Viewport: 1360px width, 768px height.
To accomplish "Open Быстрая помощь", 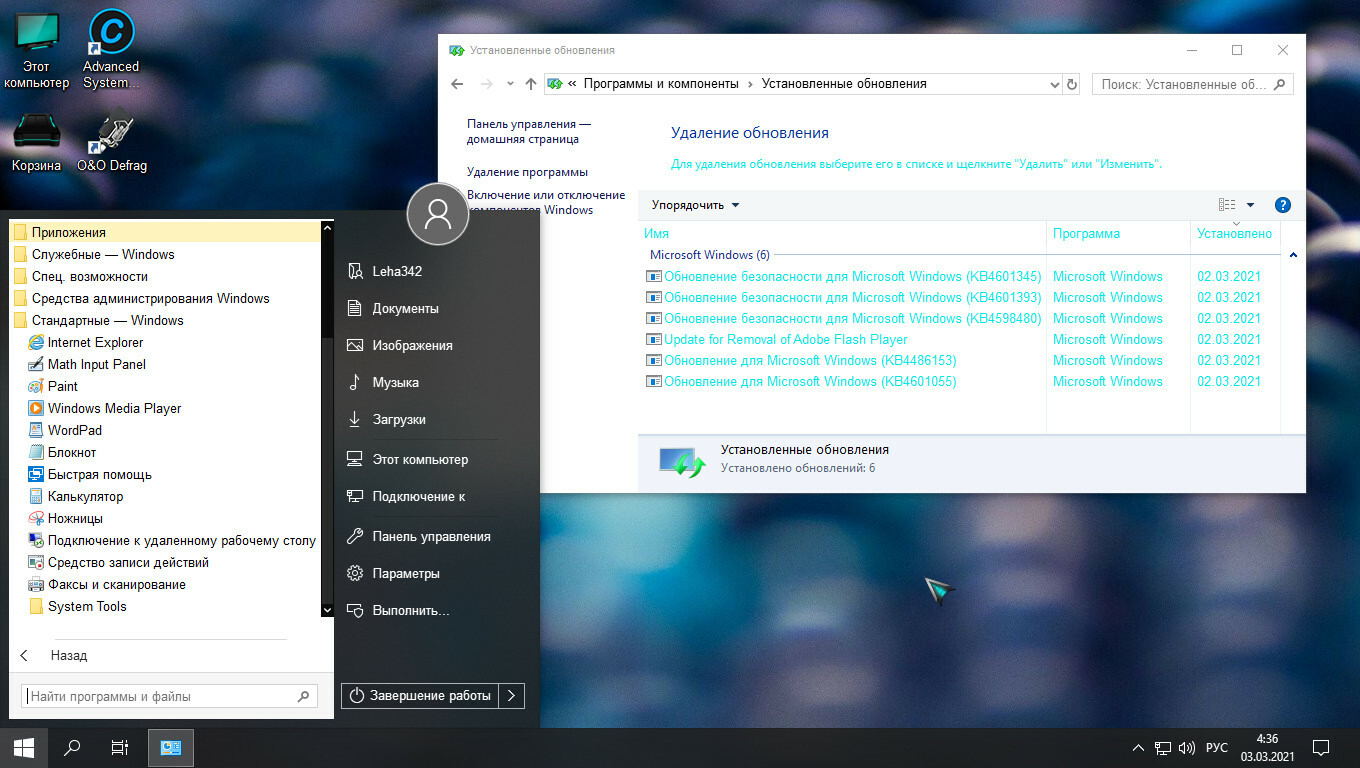I will pyautogui.click(x=90, y=474).
